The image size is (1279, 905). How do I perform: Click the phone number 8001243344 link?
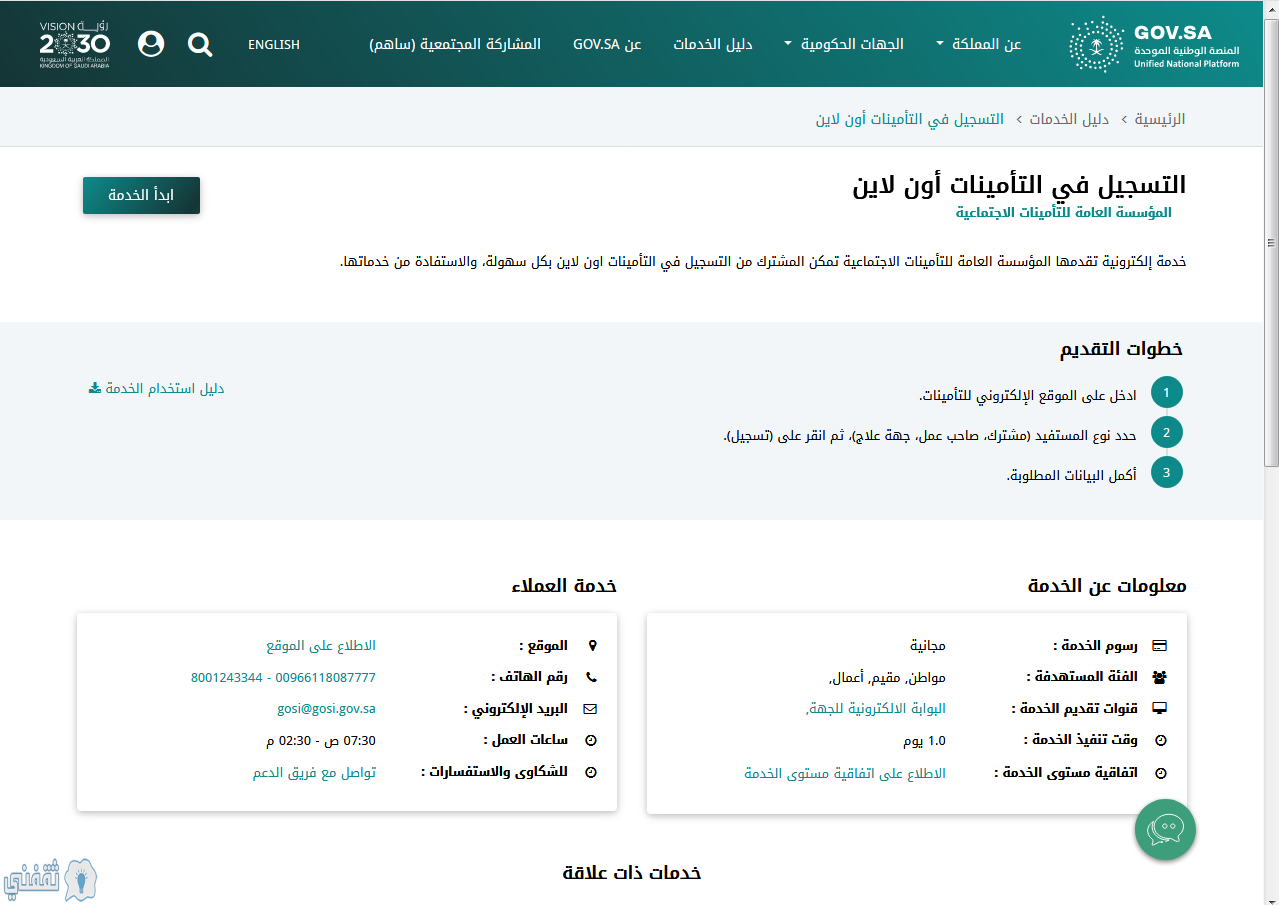click(227, 677)
